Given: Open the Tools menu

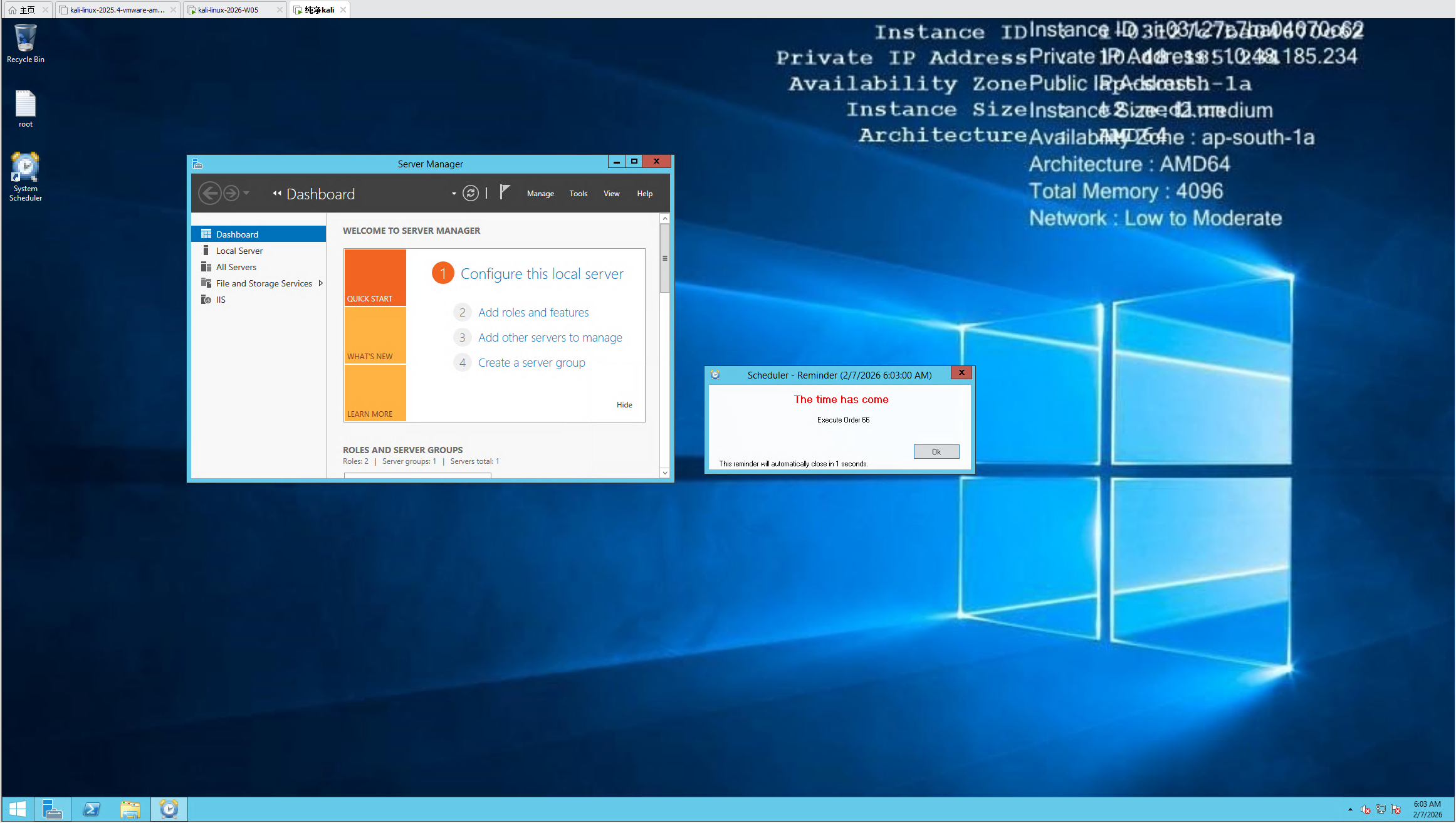Looking at the screenshot, I should click(x=578, y=194).
